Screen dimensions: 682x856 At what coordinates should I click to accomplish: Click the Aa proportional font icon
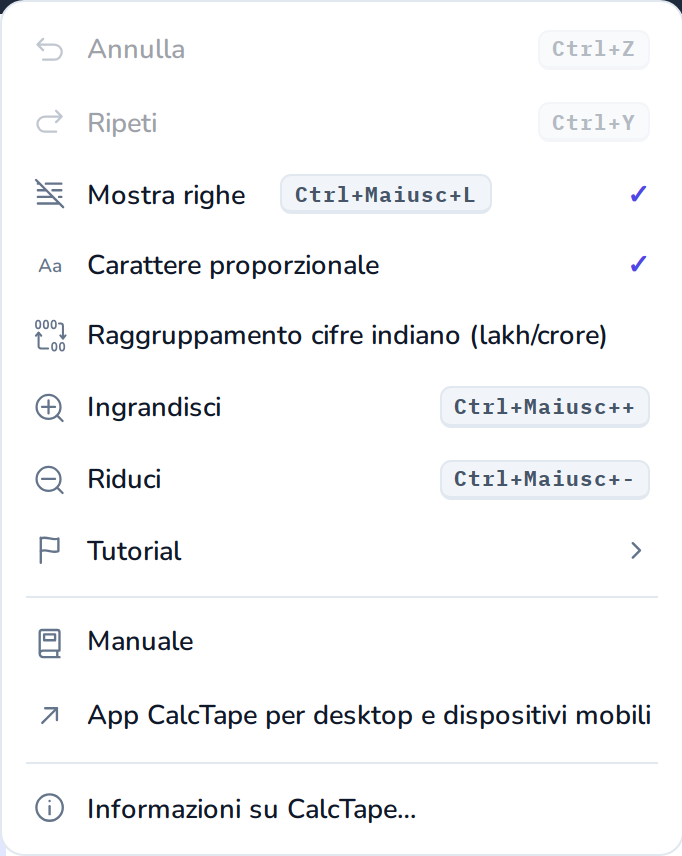tap(50, 266)
